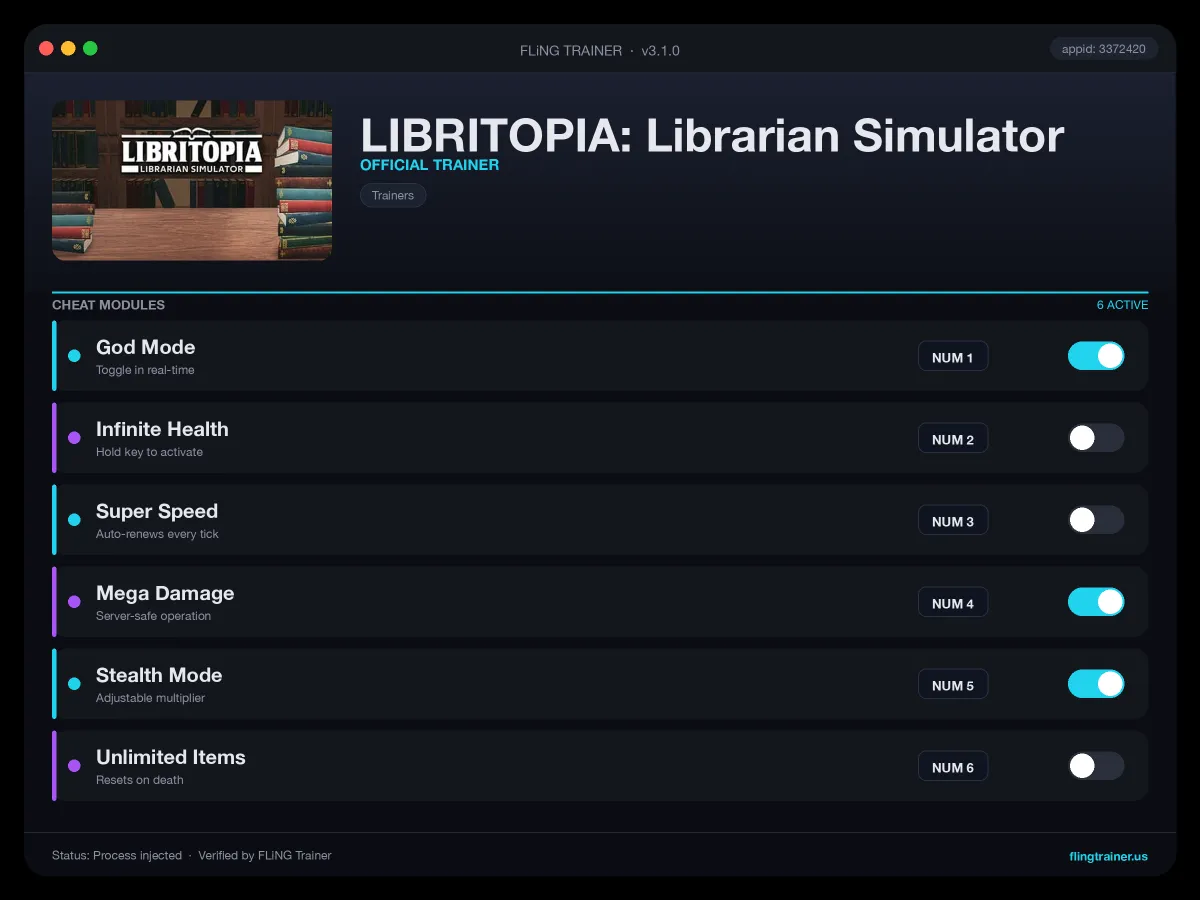Click the NUM 6 hotkey button
Image resolution: width=1200 pixels, height=900 pixels.
[953, 767]
